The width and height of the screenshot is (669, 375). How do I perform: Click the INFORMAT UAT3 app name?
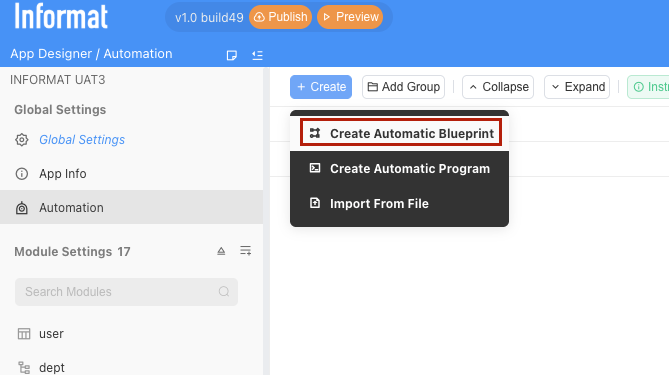tap(58, 80)
